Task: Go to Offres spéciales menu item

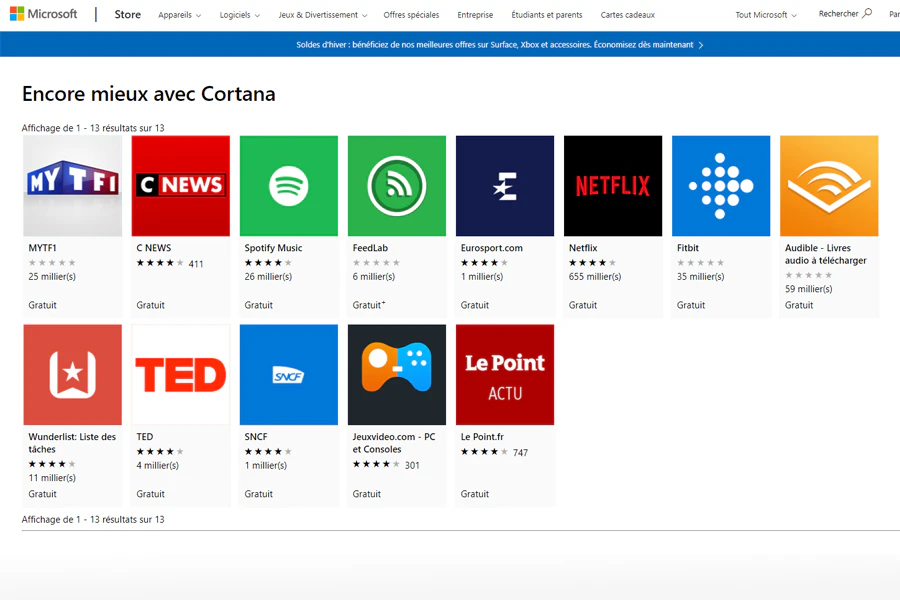Action: (x=411, y=15)
